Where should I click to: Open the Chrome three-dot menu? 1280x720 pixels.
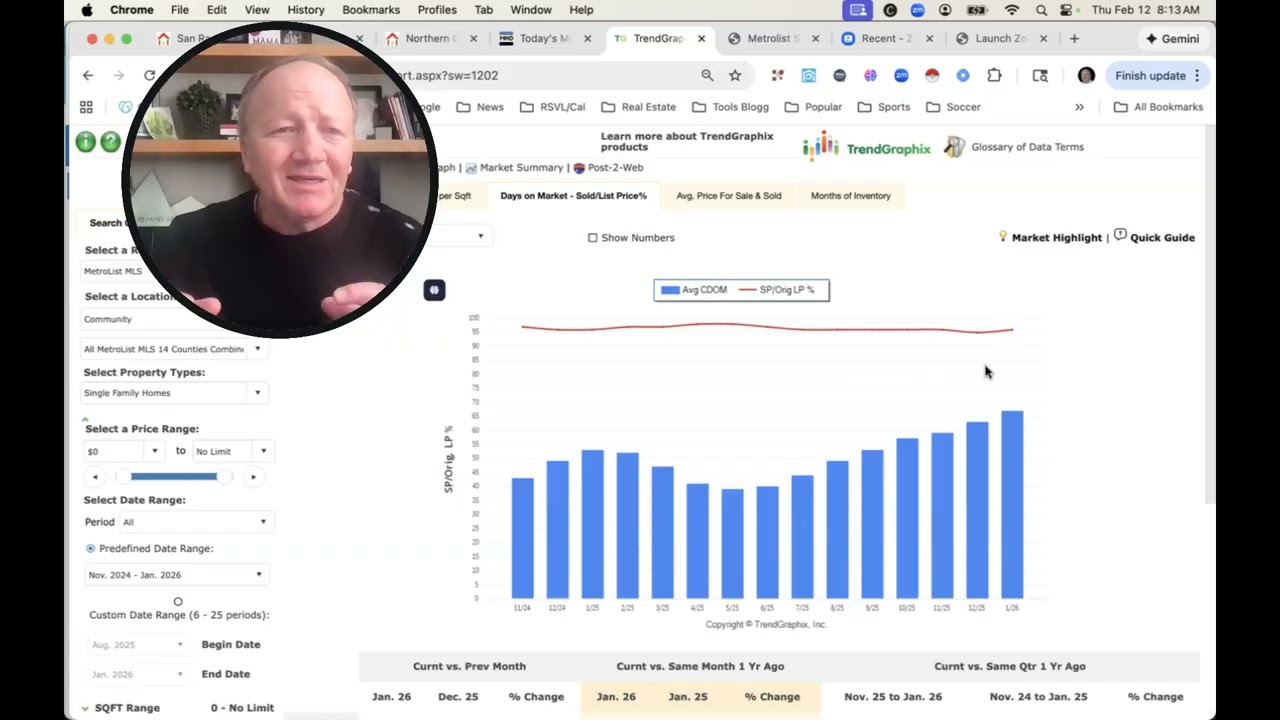coord(1197,75)
